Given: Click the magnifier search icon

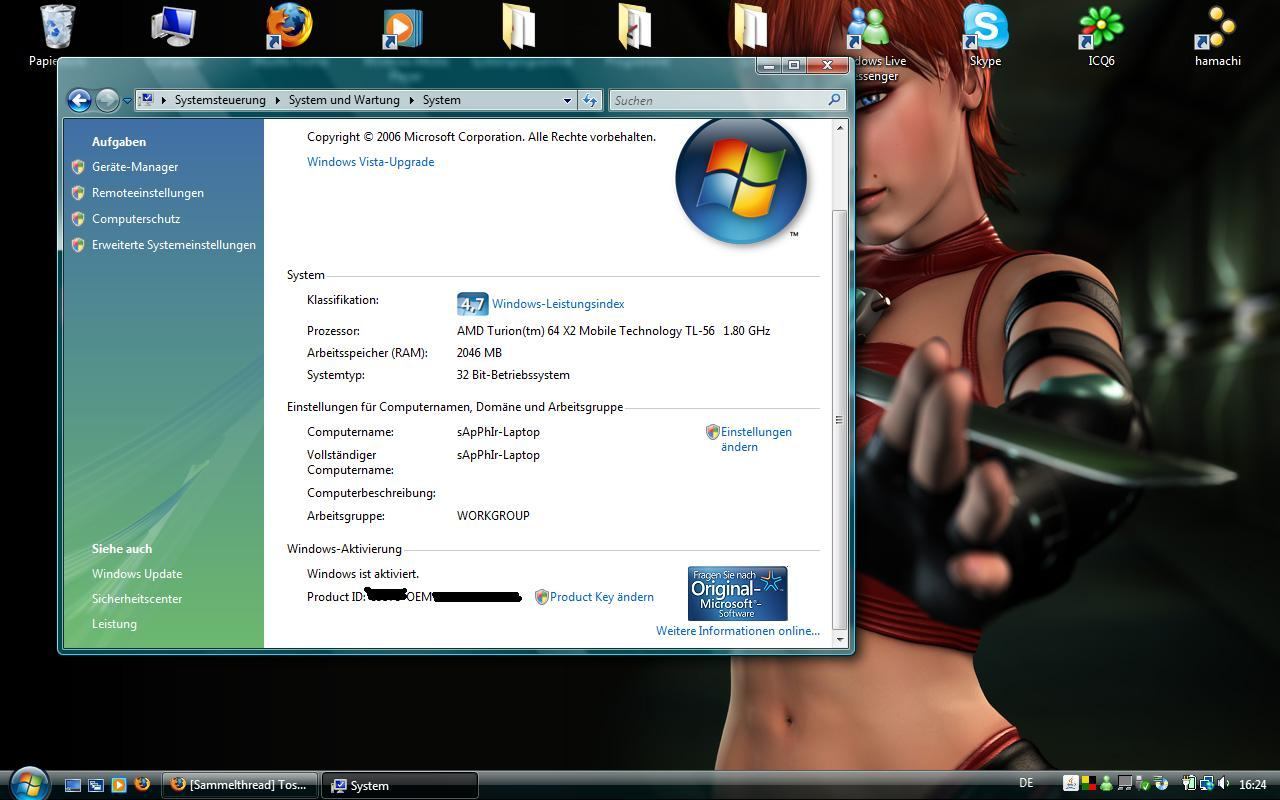Looking at the screenshot, I should 834,100.
